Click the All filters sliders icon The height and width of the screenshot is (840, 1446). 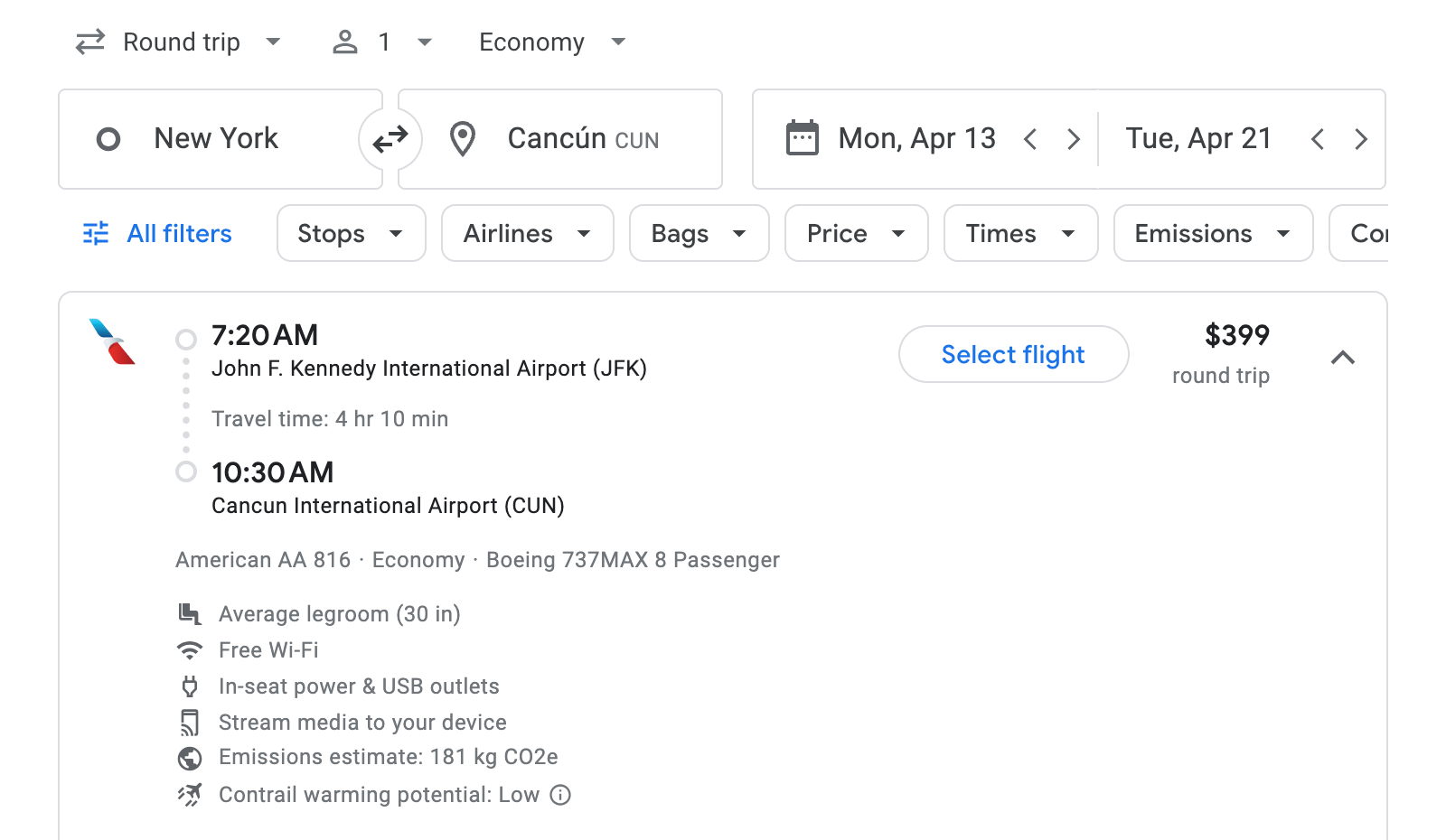[96, 233]
